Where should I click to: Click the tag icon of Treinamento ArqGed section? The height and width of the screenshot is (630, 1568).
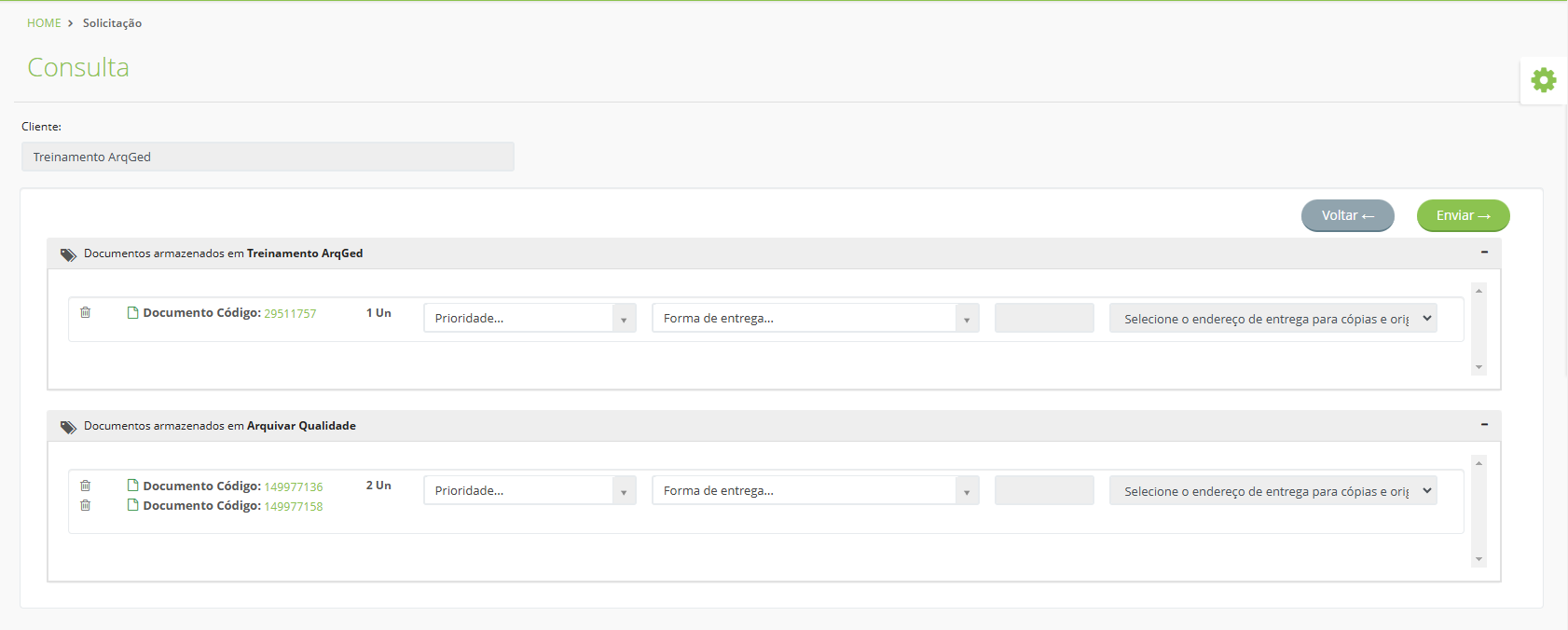pos(68,254)
